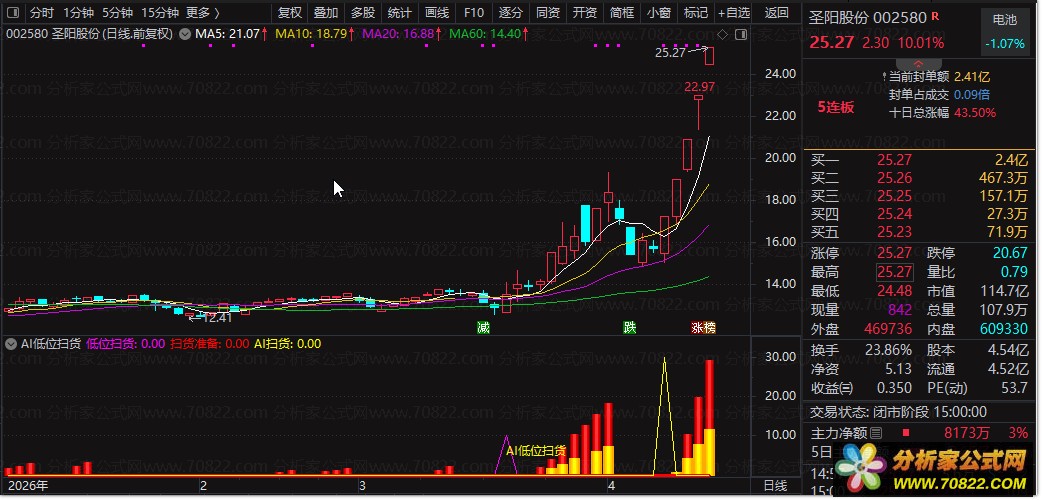Expand the AI低位扫货 indicator options arrow
The height and width of the screenshot is (500, 1043).
click(x=10, y=344)
